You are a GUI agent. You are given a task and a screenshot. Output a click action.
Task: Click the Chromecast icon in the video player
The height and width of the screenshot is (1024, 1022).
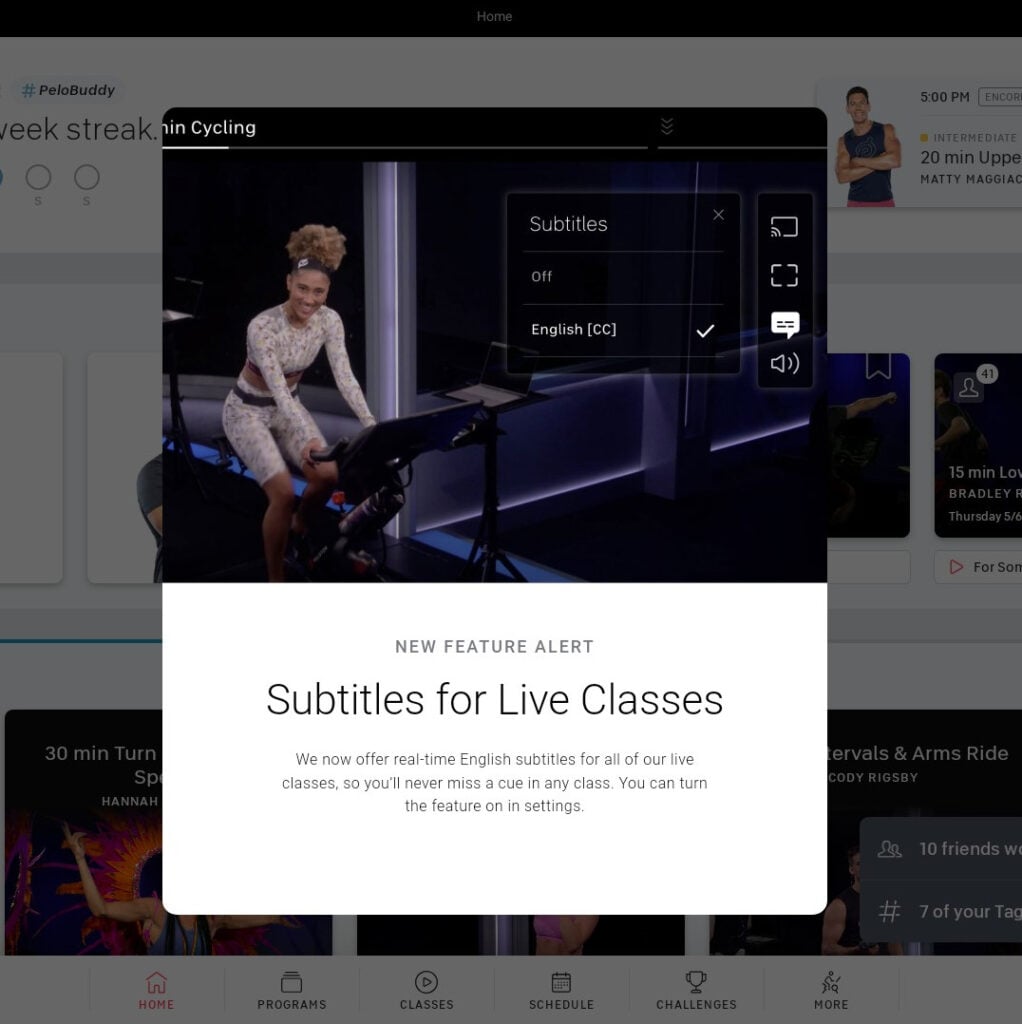(x=785, y=226)
